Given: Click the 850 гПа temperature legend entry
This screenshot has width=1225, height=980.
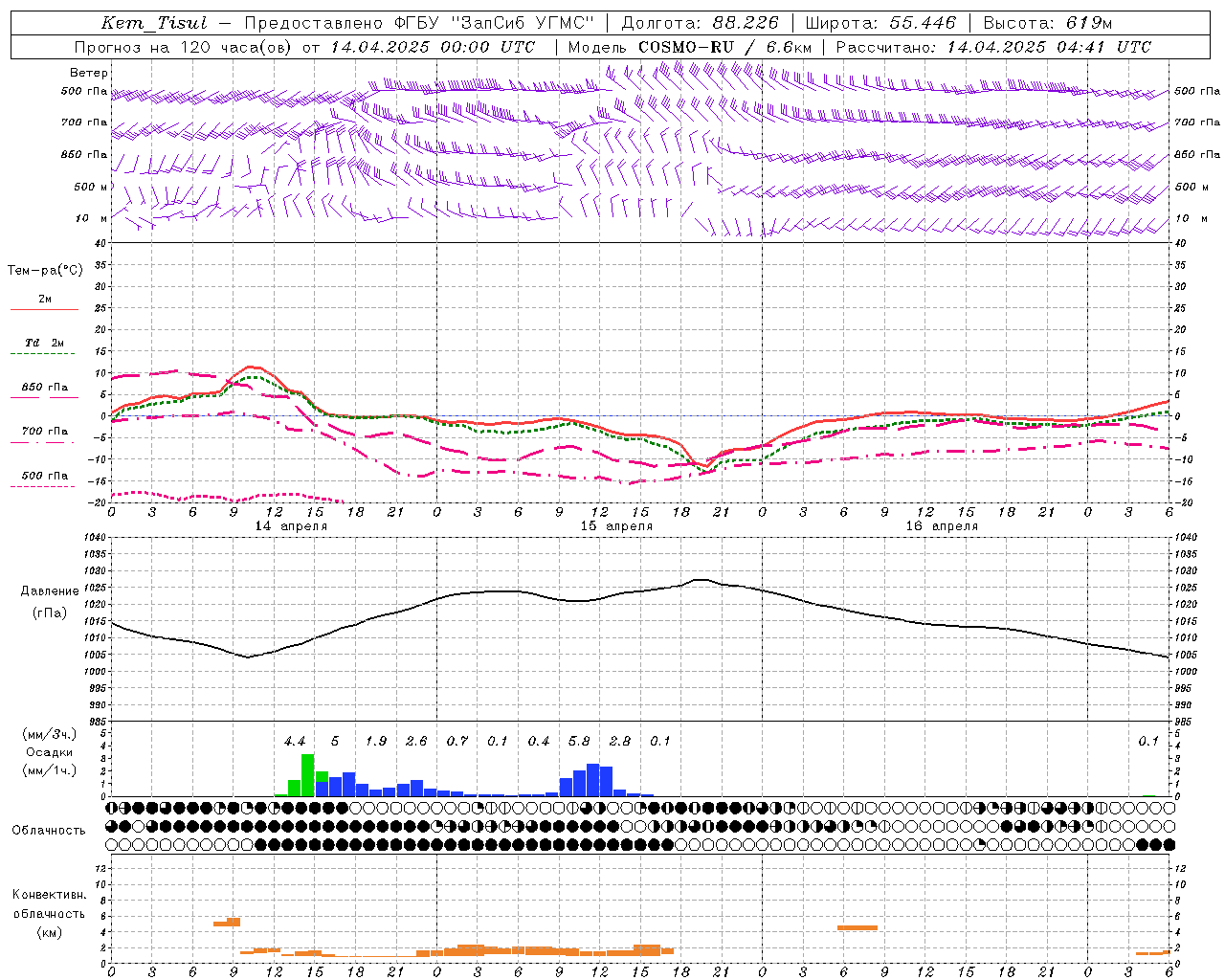Looking at the screenshot, I should click(x=45, y=388).
